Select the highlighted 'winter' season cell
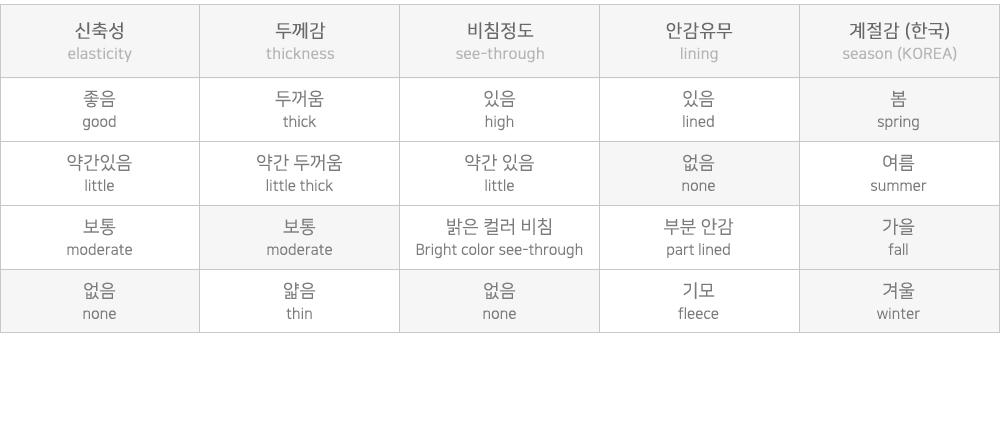 [x=899, y=302]
